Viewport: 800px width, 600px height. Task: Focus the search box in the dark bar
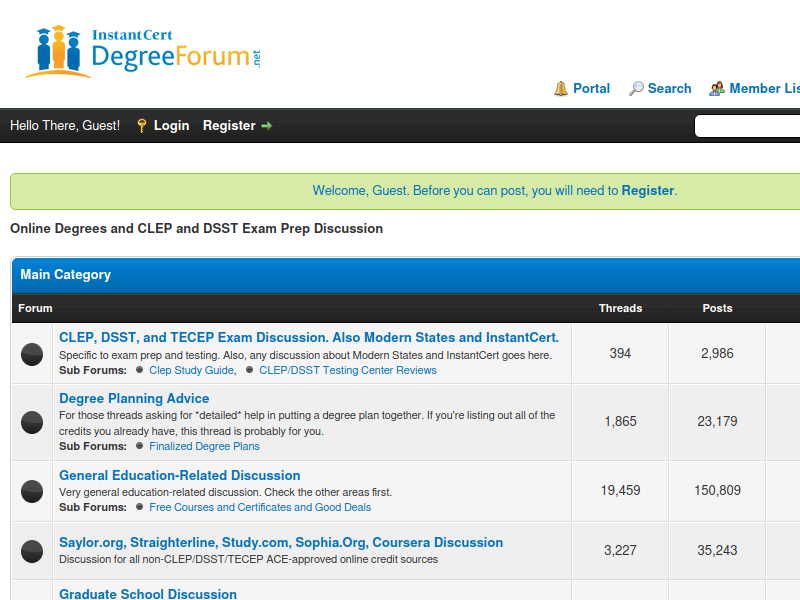click(747, 126)
